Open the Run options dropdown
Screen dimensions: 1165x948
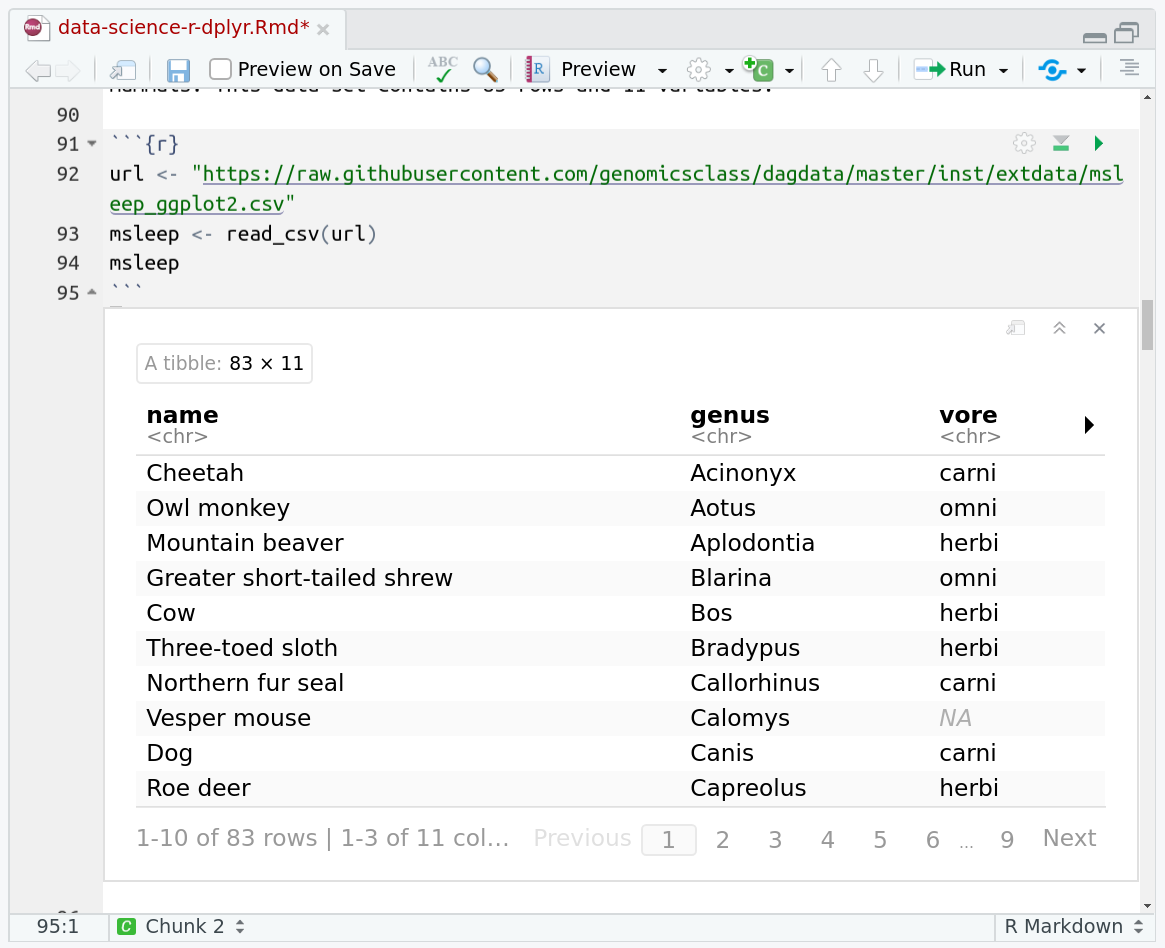(x=1003, y=71)
